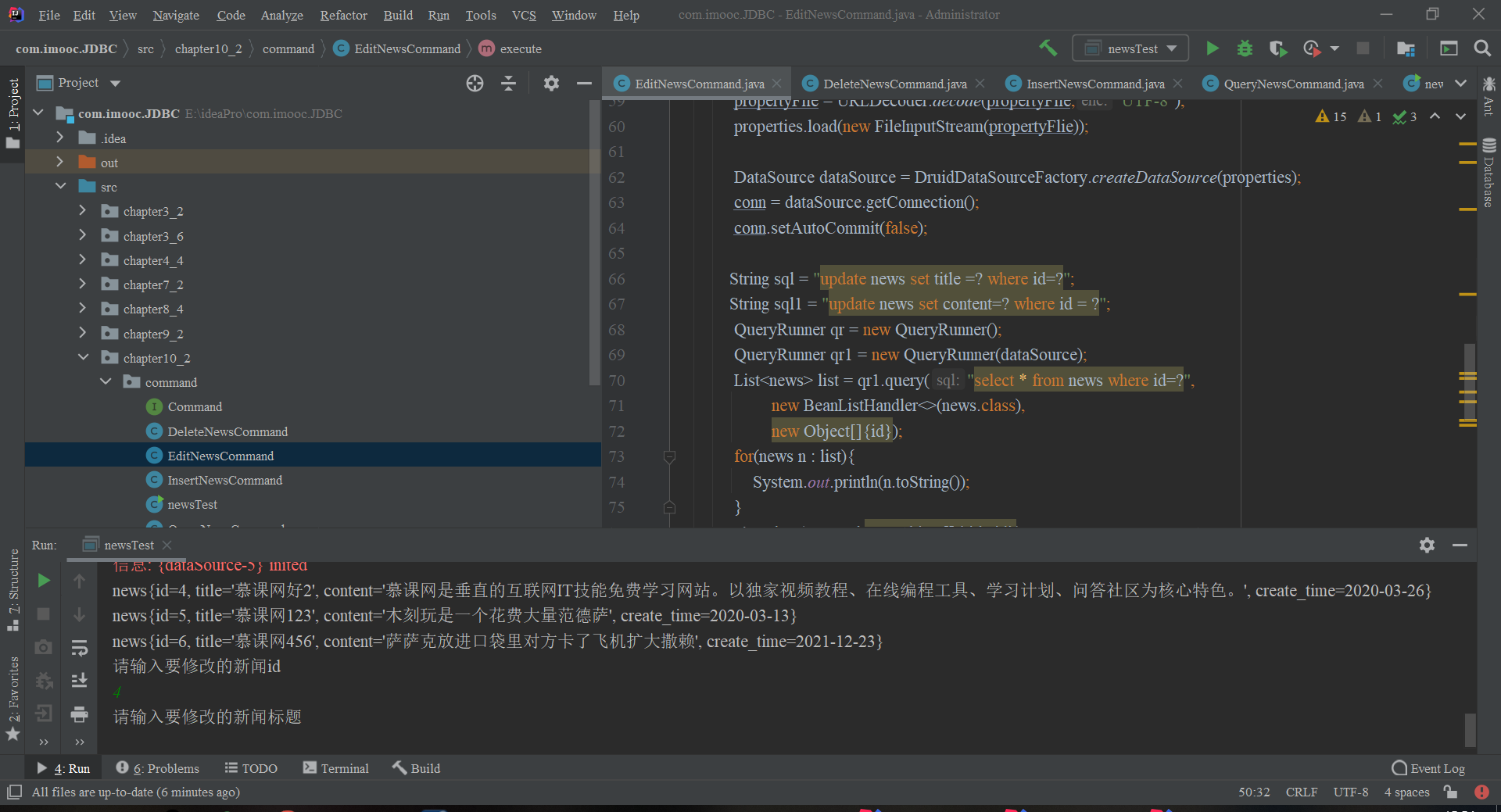Rerun newTest in Run panel
The image size is (1501, 812).
click(x=44, y=580)
